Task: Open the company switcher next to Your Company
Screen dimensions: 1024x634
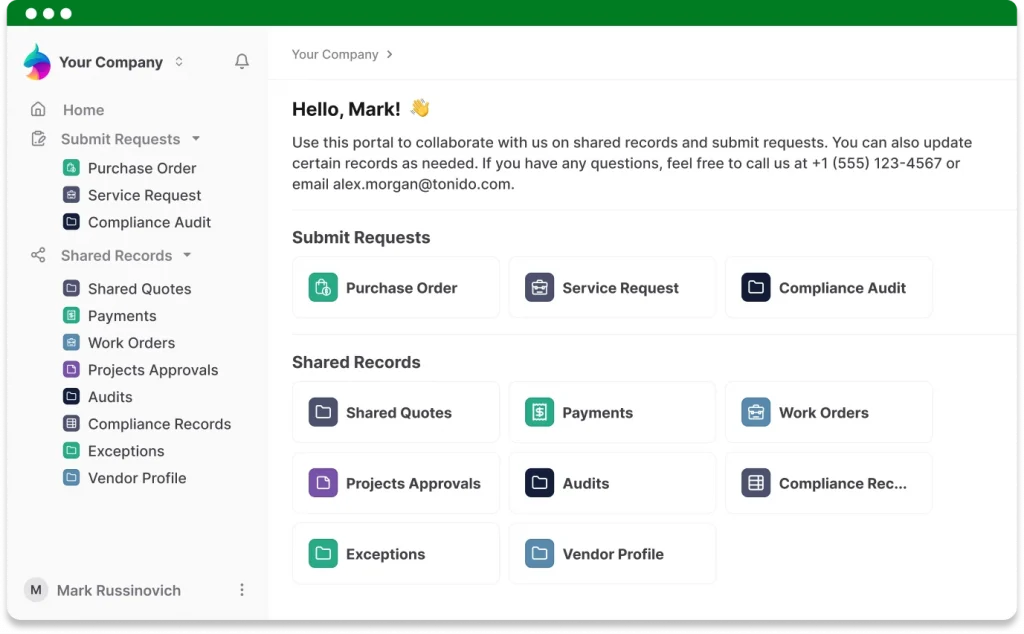Action: pos(179,62)
